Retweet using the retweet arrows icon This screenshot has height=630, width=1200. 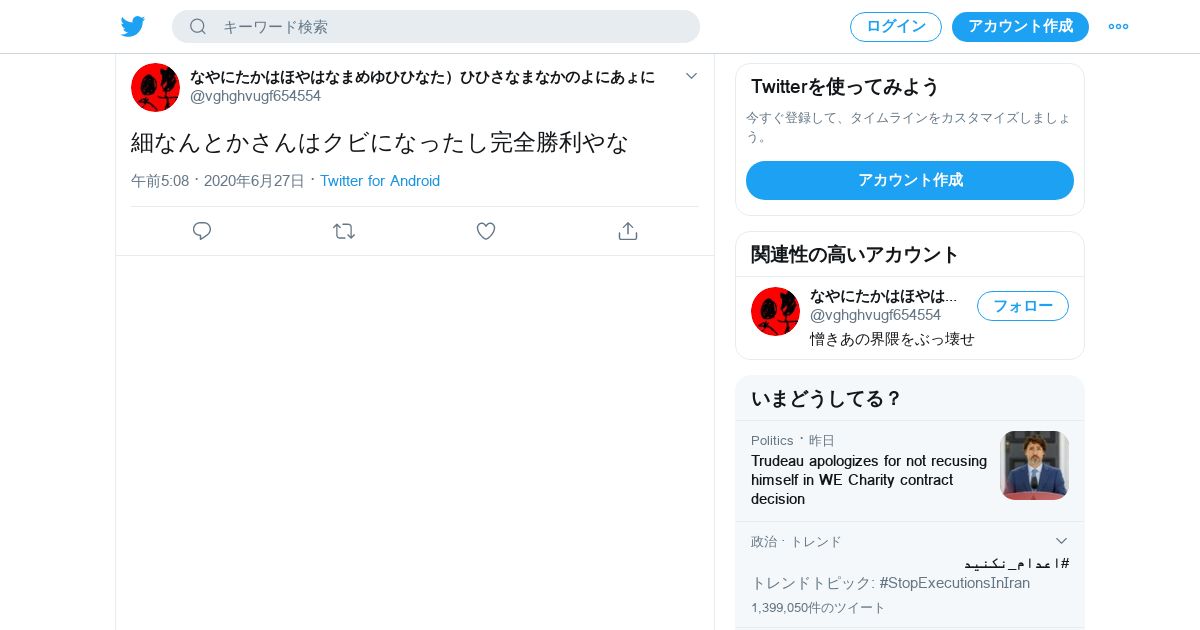tap(344, 231)
